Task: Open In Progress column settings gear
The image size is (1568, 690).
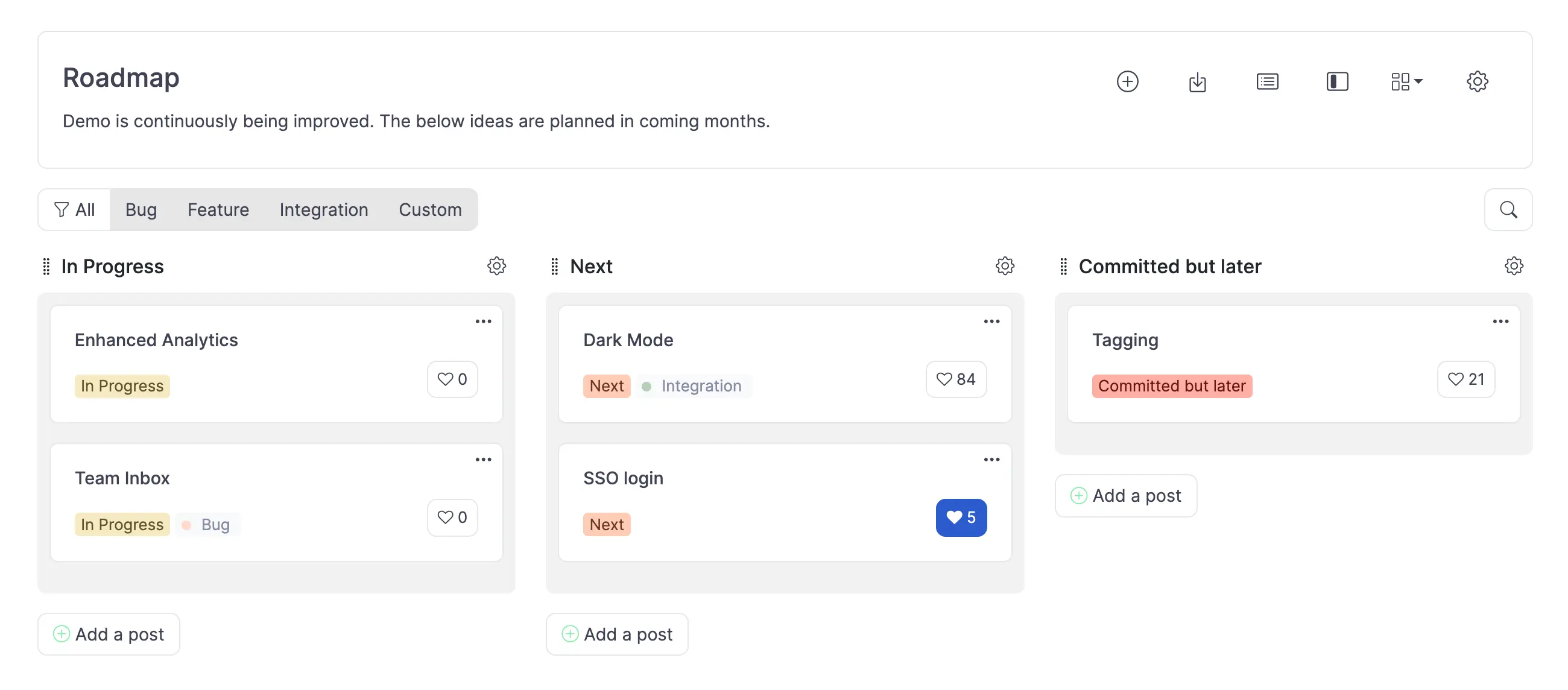Action: (497, 266)
